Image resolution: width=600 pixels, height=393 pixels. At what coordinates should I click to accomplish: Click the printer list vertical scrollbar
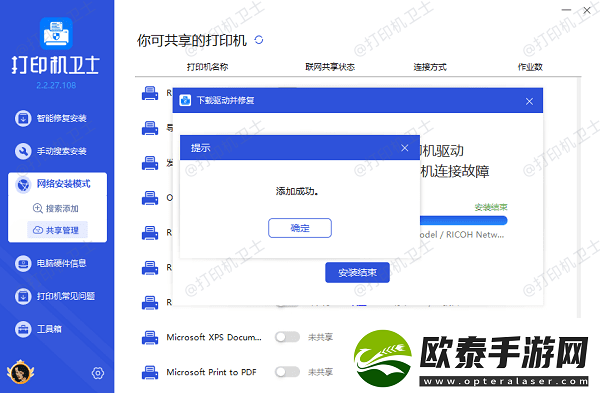pos(579,197)
